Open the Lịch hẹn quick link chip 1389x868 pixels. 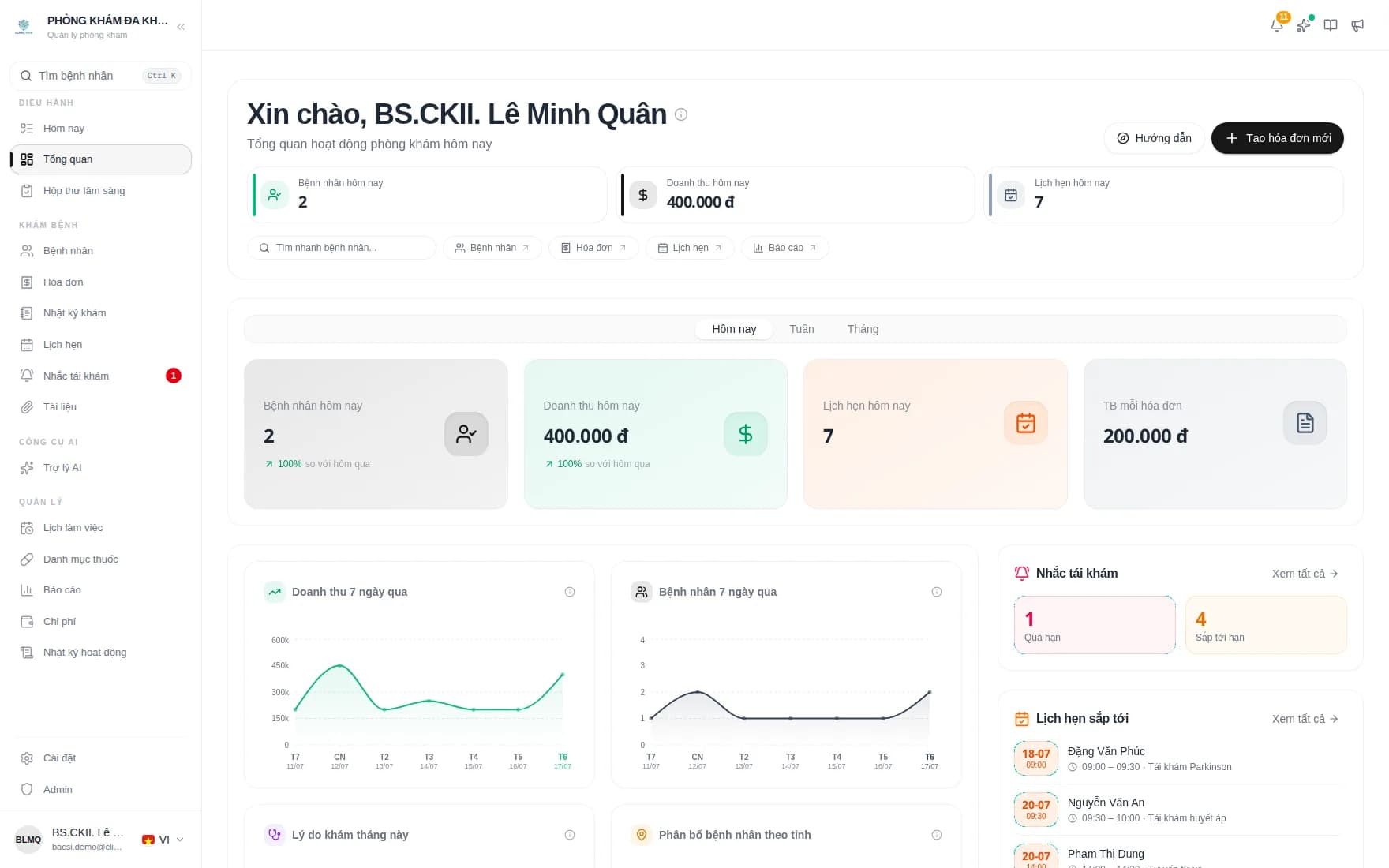coord(690,248)
